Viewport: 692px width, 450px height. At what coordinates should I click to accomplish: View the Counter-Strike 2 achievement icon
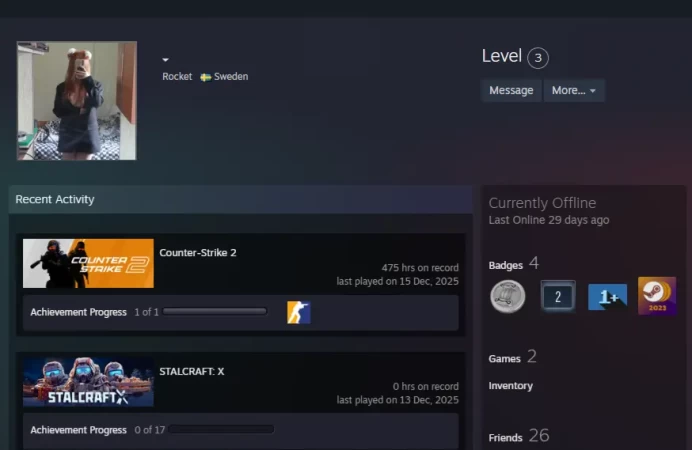pos(299,312)
